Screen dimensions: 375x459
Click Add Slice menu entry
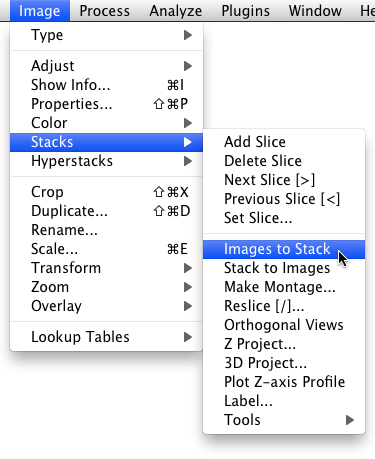(284, 142)
